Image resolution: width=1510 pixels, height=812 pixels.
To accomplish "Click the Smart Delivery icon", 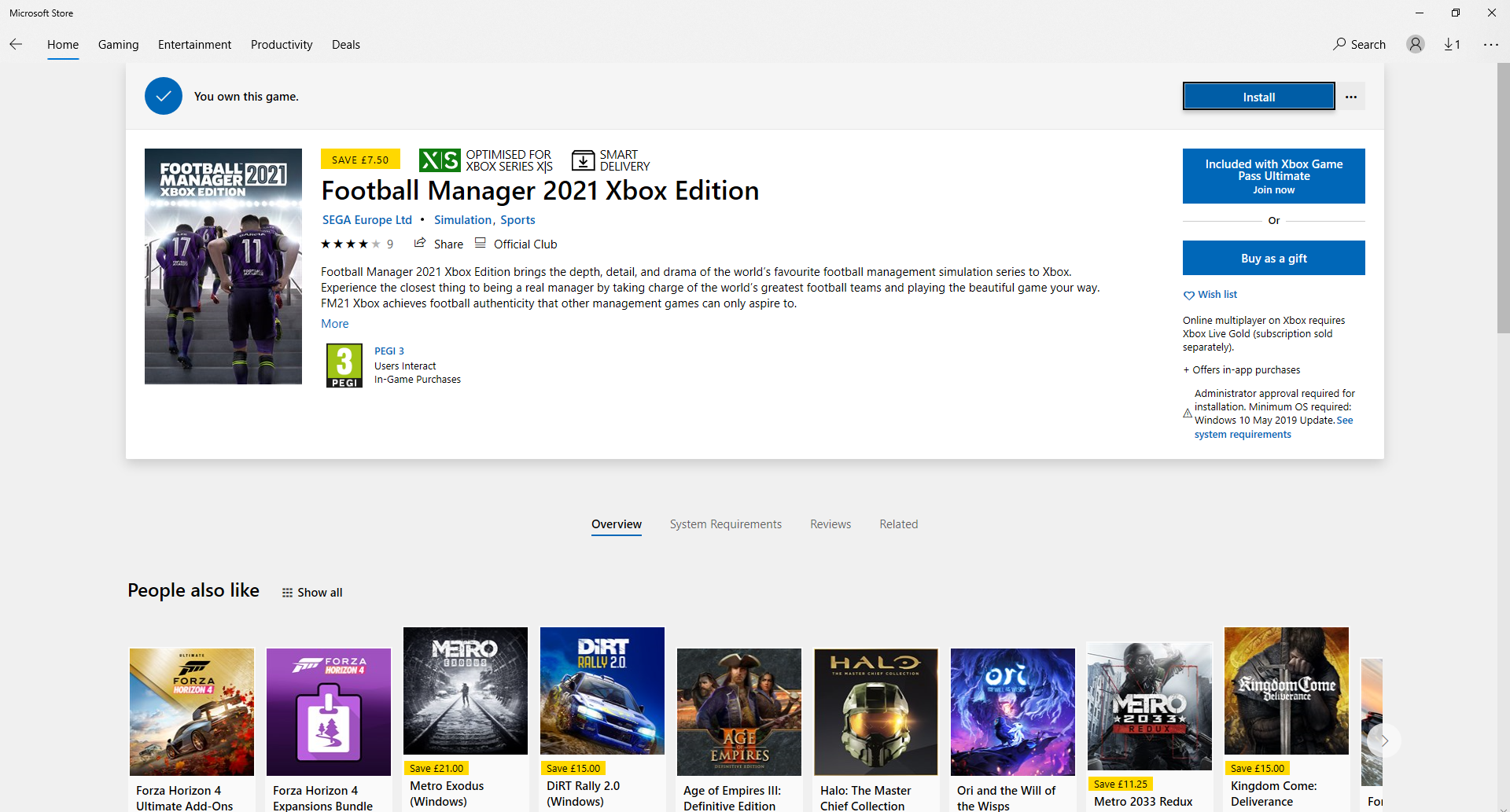I will [x=583, y=160].
